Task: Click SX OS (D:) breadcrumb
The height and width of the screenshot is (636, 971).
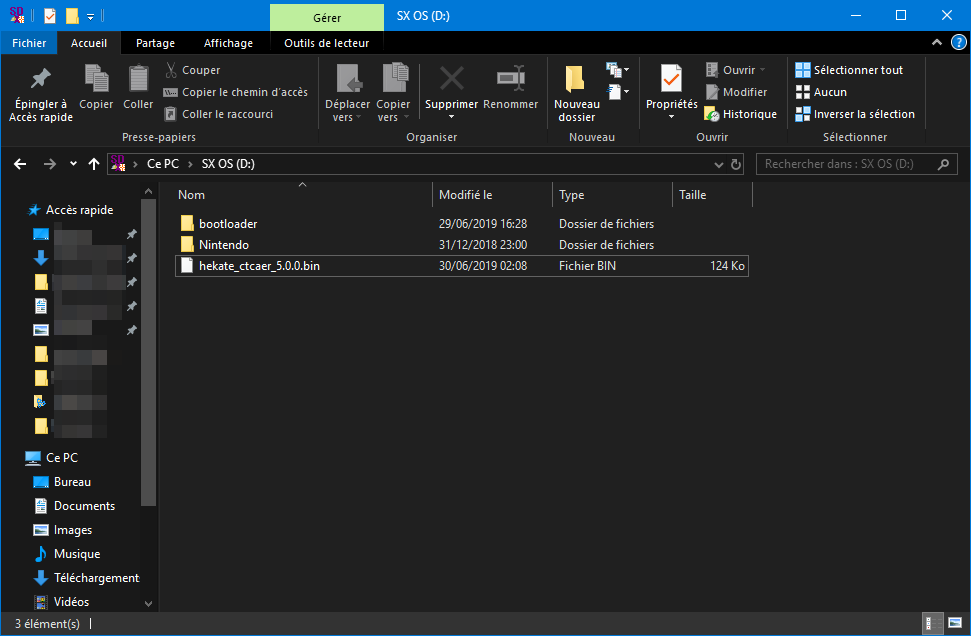Action: click(228, 164)
